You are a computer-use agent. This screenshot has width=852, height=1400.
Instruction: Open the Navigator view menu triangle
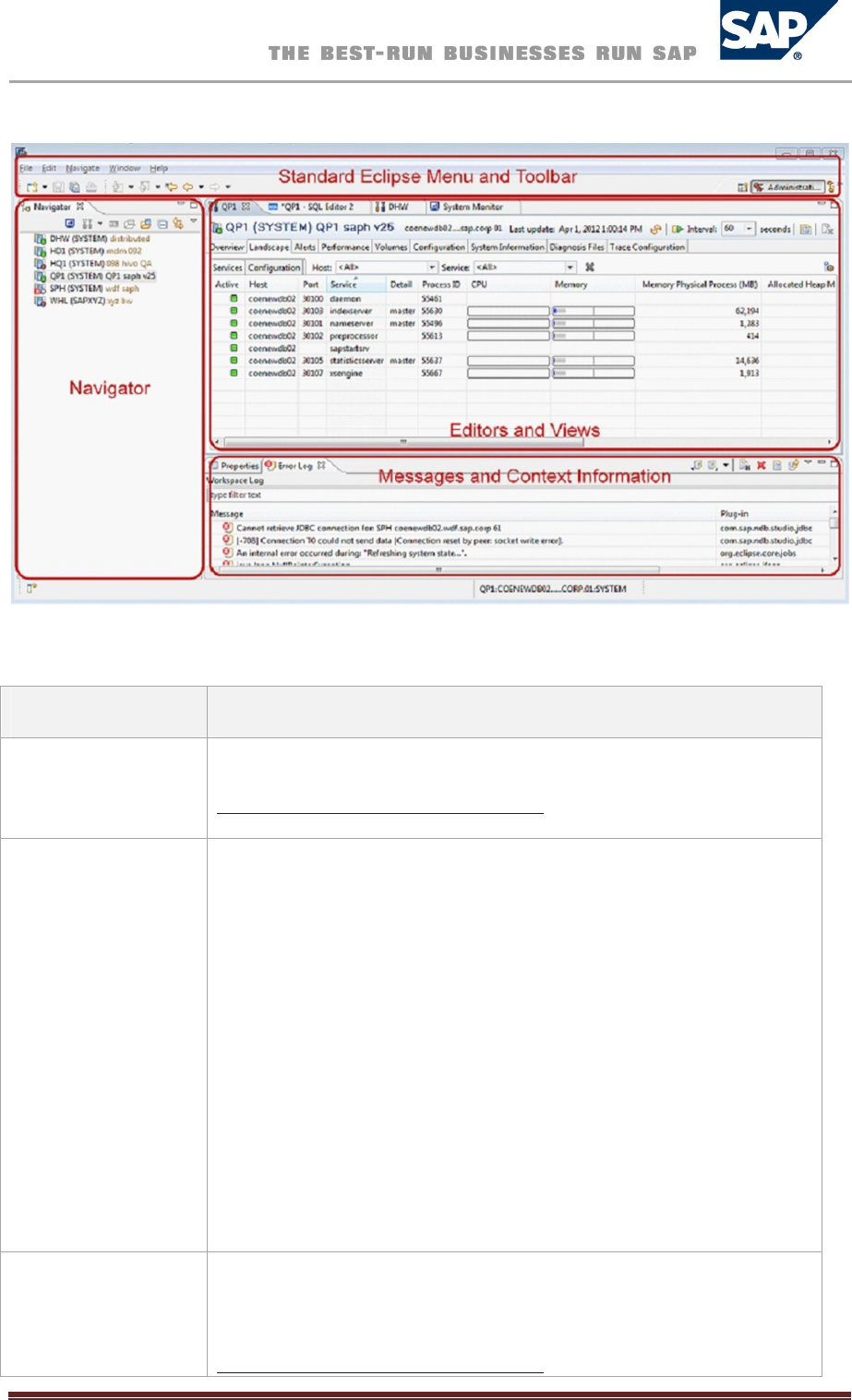[x=194, y=222]
